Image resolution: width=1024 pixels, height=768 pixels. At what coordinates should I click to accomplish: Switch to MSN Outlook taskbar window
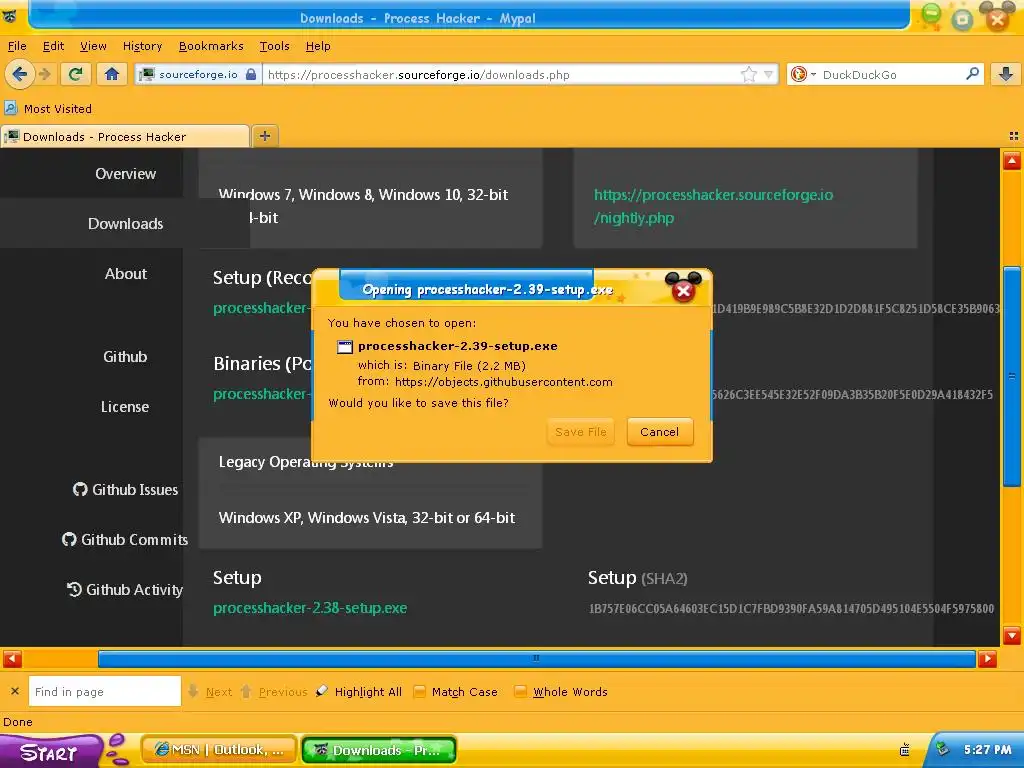tap(219, 750)
